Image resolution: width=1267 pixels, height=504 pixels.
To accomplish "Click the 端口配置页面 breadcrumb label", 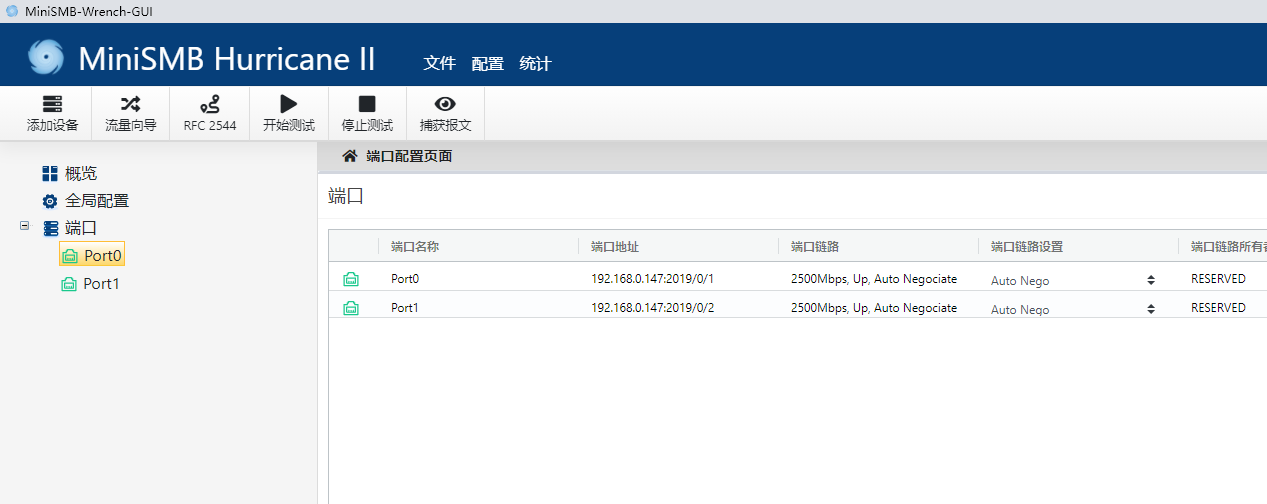I will coord(409,156).
